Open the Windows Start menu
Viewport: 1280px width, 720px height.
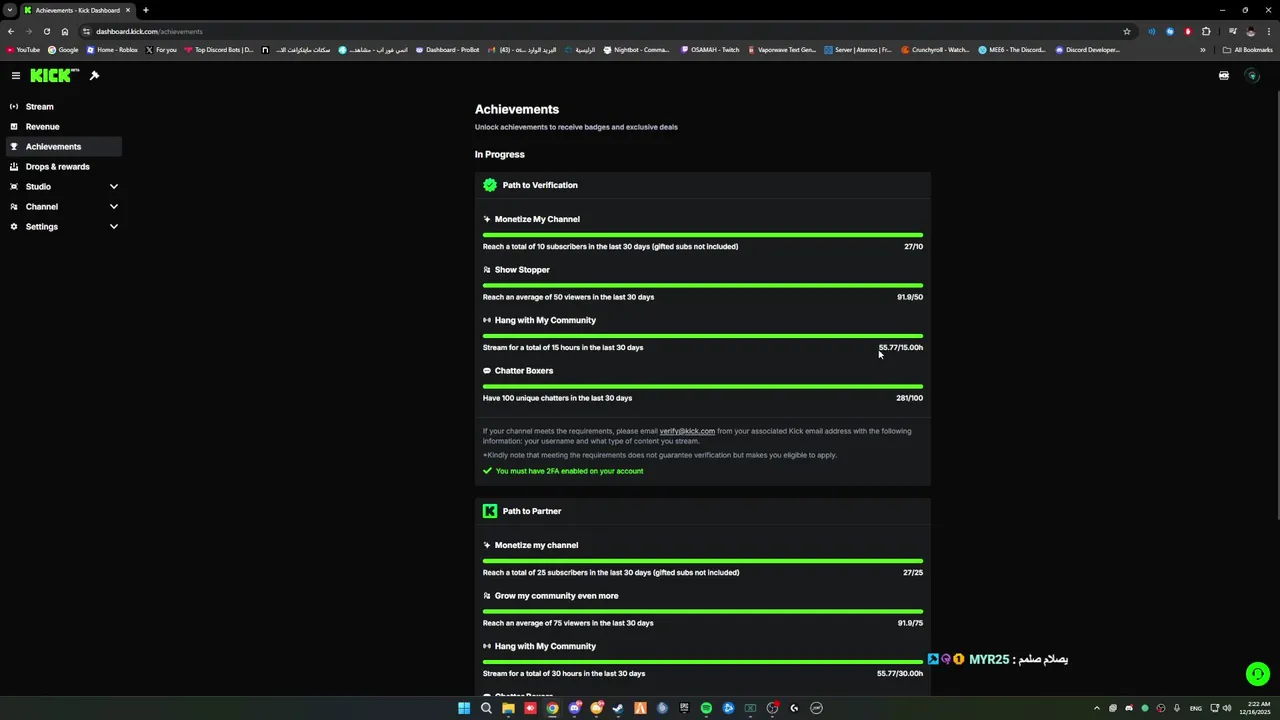click(464, 708)
